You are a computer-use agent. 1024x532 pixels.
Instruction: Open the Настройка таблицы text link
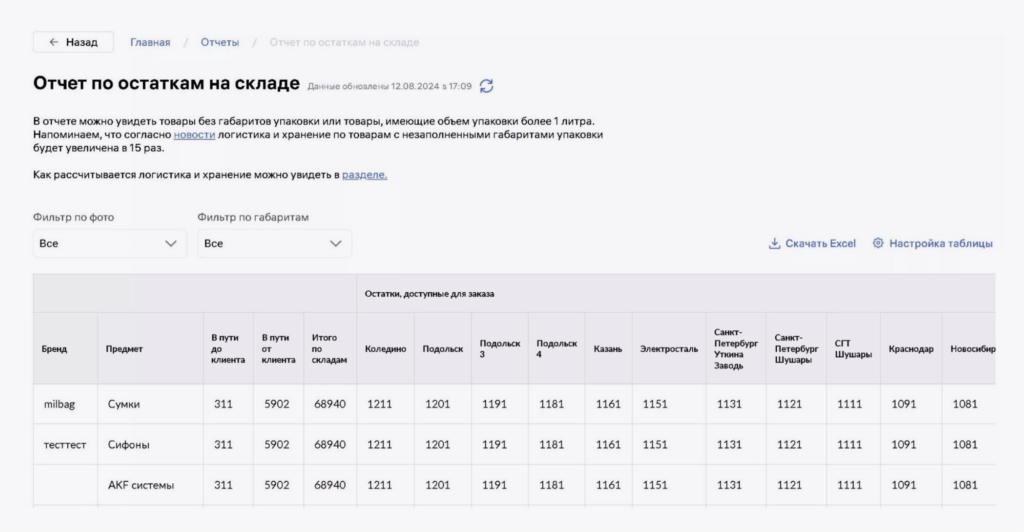point(940,243)
